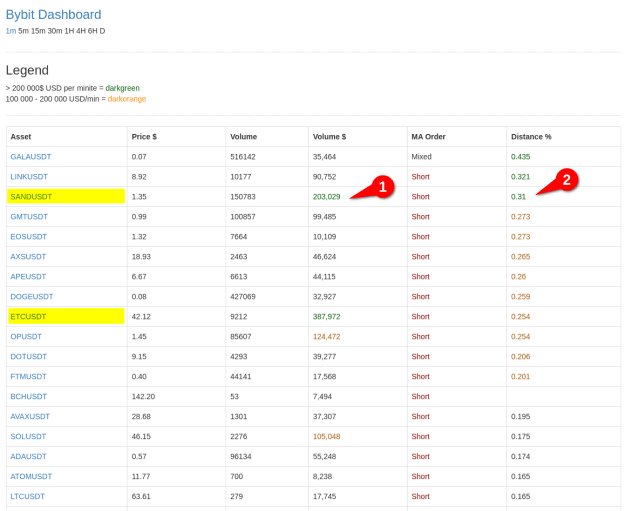
Task: Click the 0.195 distance value
Action: (521, 416)
